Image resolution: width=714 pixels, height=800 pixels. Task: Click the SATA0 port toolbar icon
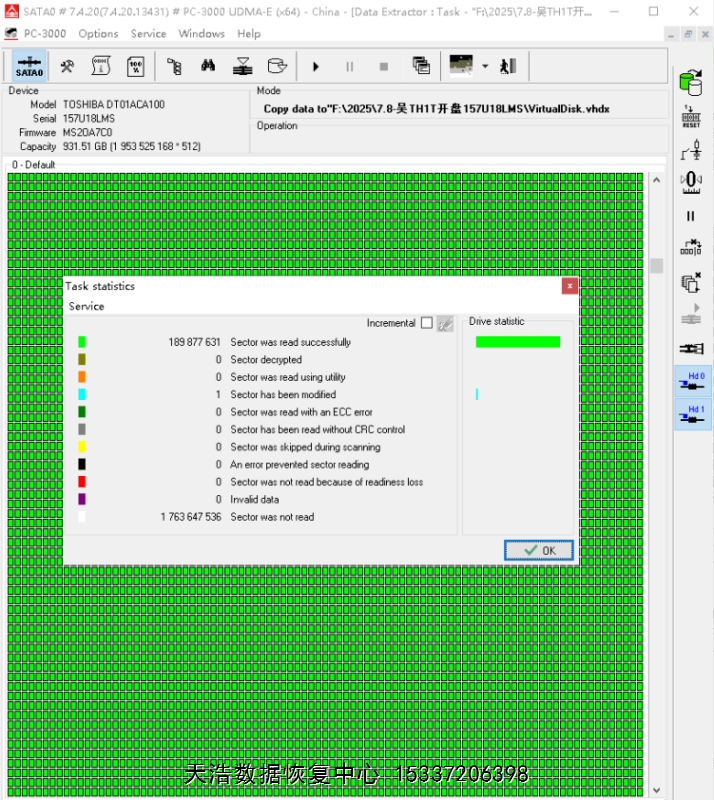pos(28,67)
